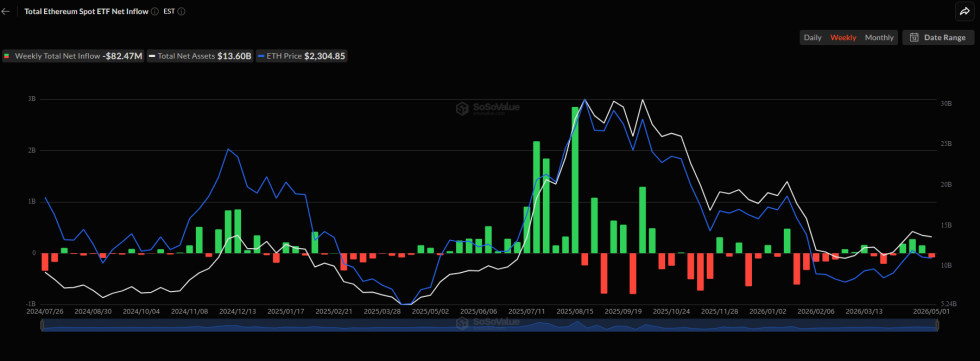Open info icon next to EST label

[x=182, y=11]
